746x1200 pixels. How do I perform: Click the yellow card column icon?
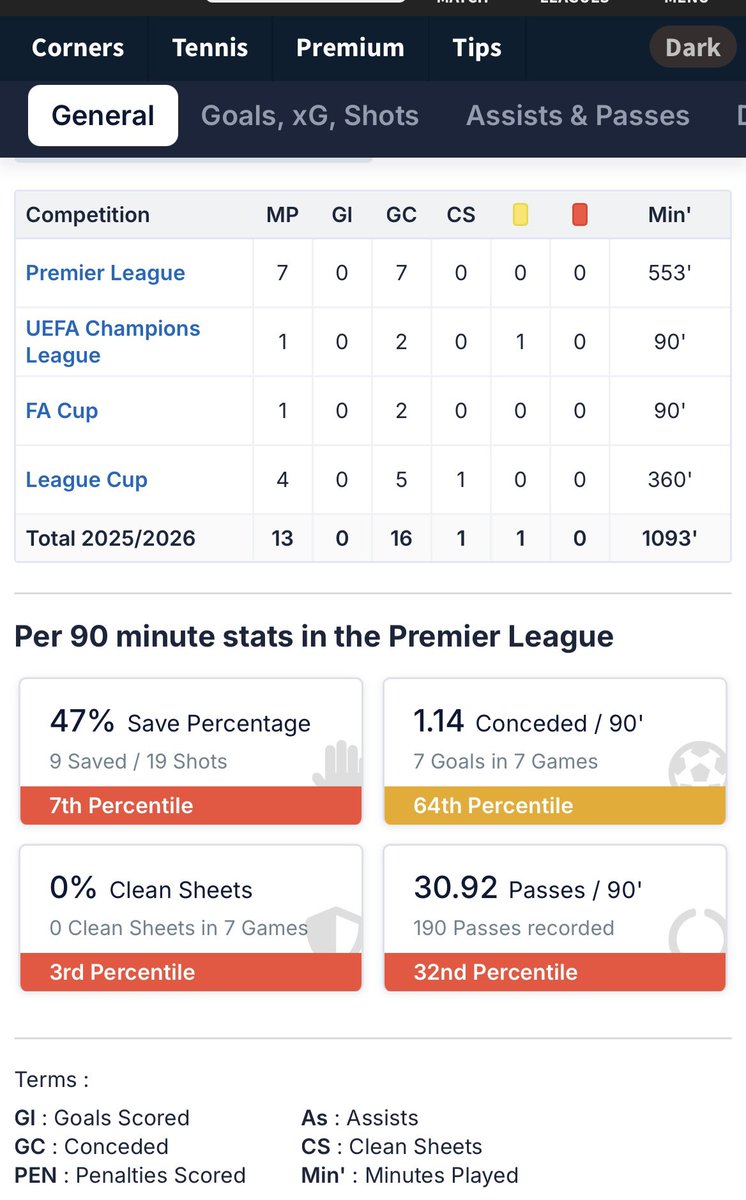[520, 214]
